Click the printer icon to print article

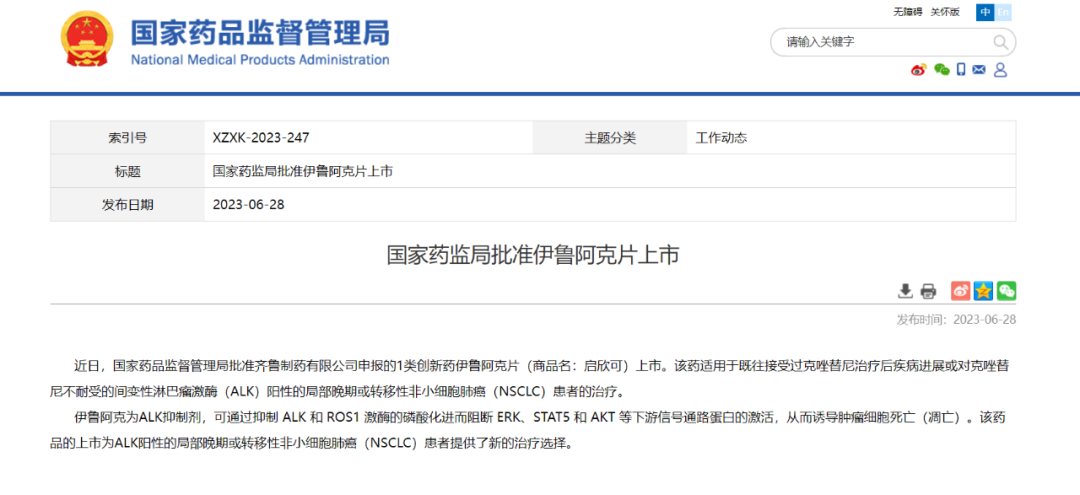click(x=928, y=291)
